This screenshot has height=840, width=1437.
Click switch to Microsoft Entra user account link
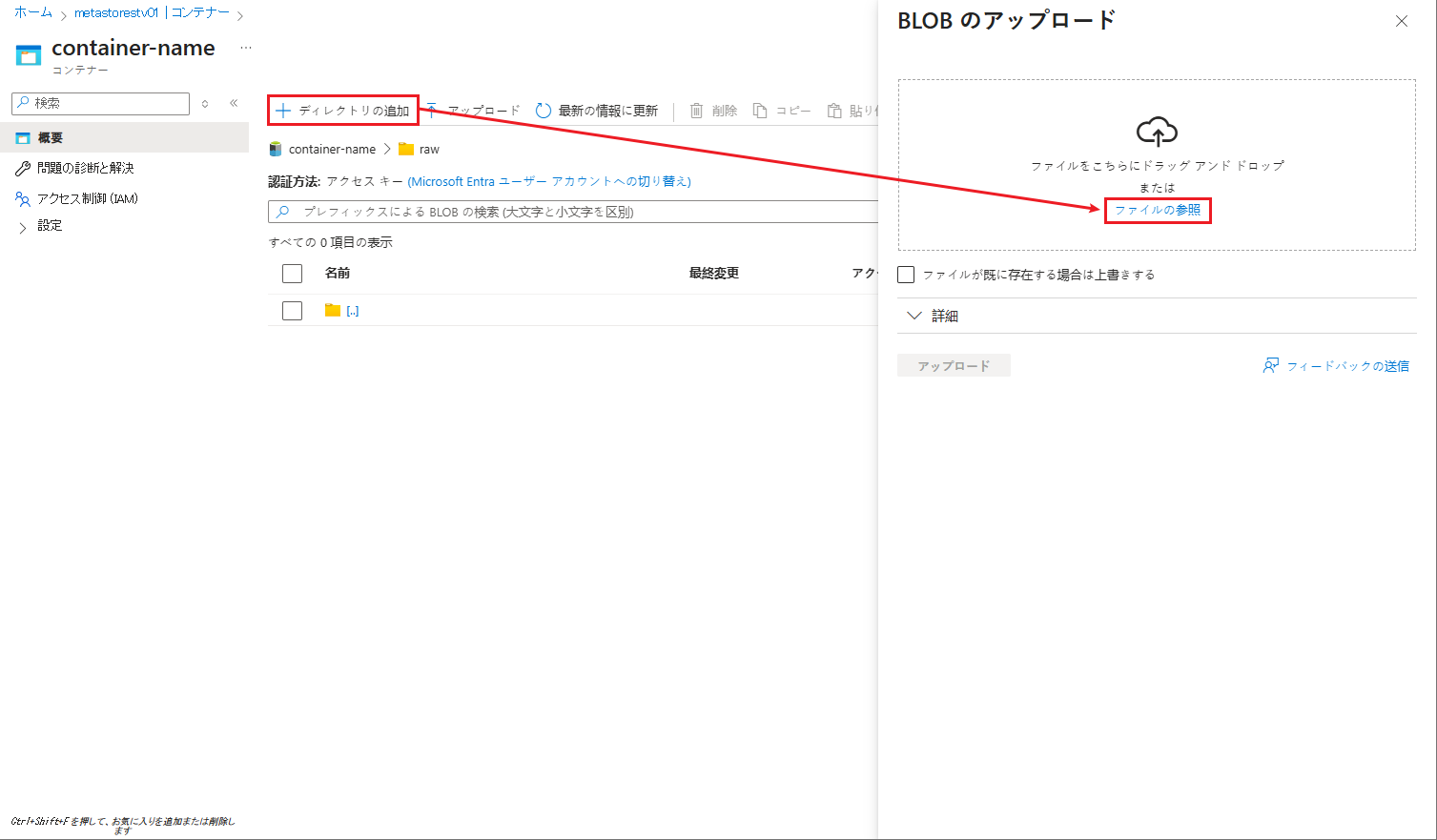point(549,181)
